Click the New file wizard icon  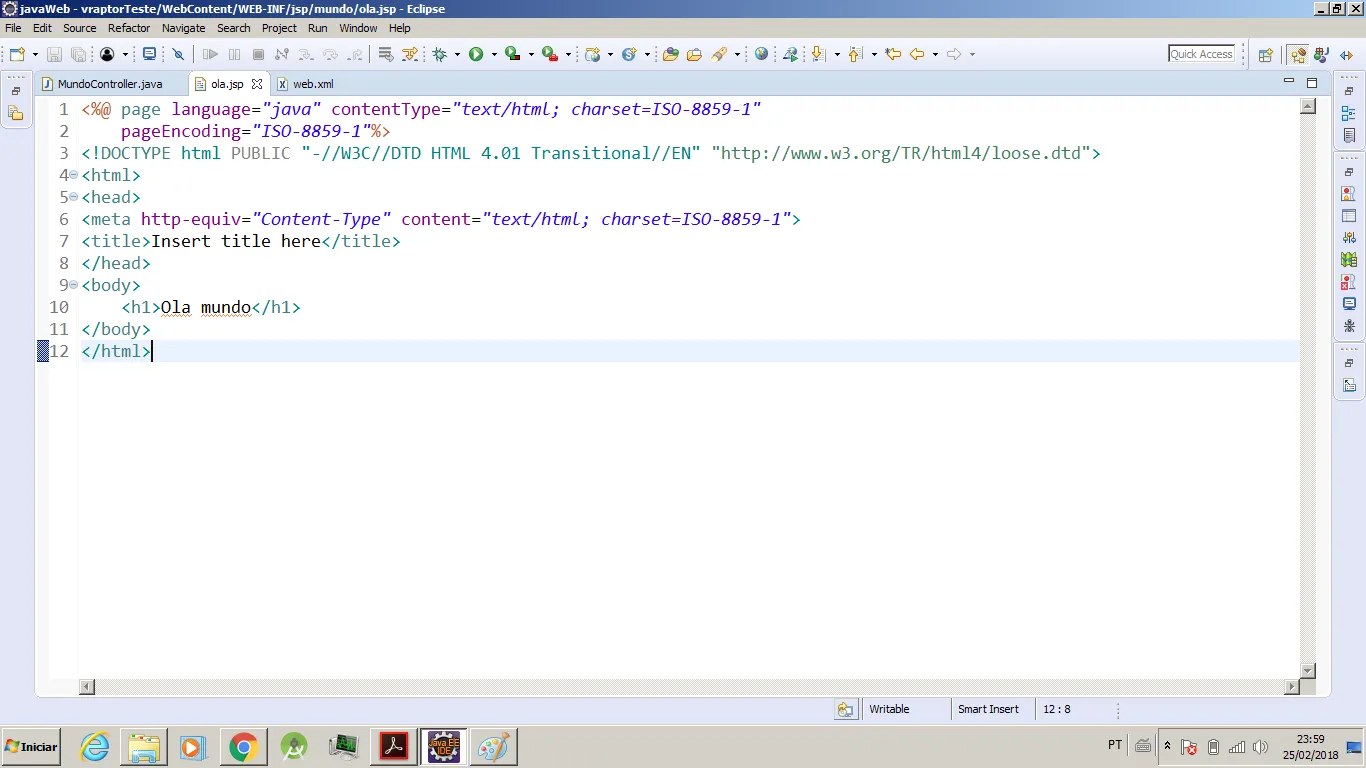click(x=17, y=54)
